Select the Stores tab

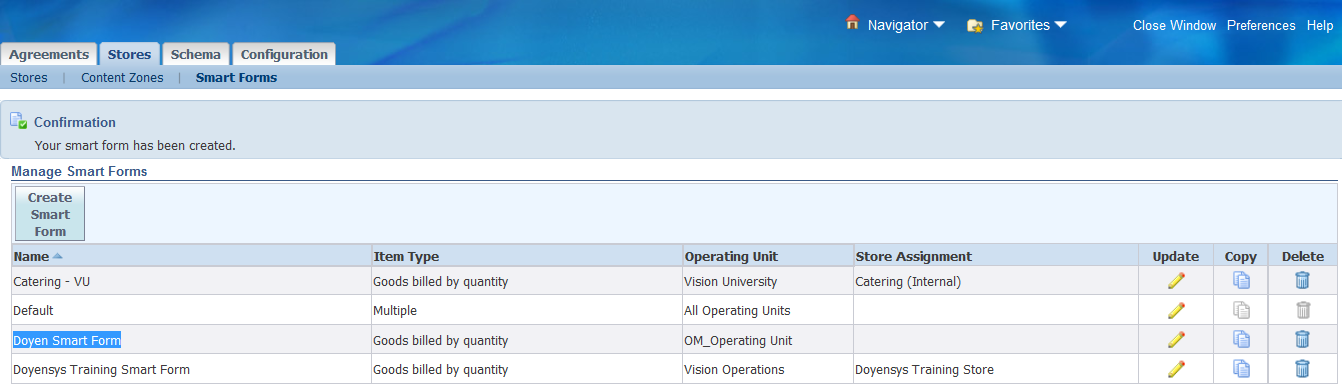(129, 54)
